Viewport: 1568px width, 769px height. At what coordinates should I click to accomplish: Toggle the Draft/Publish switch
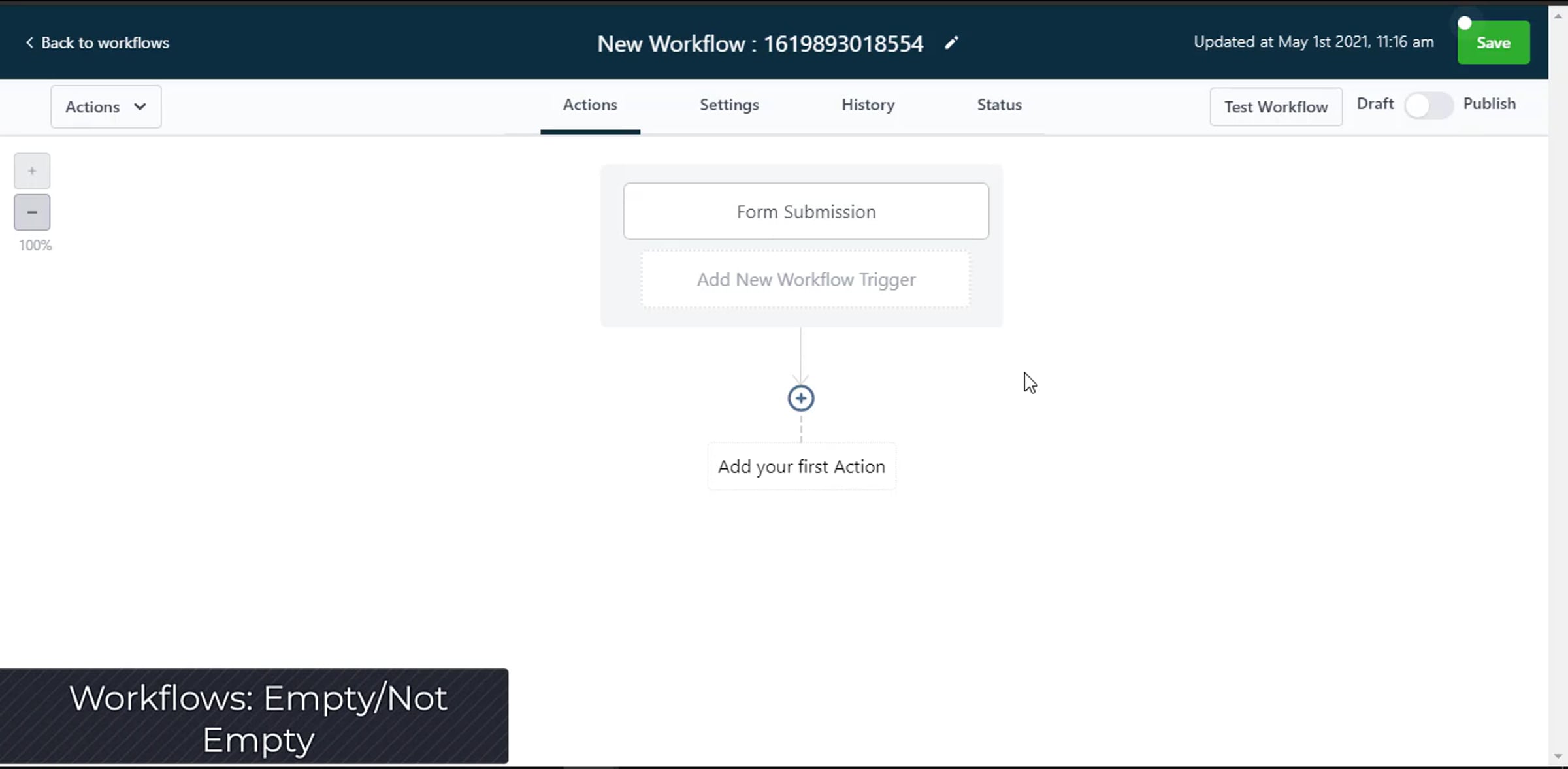click(x=1428, y=105)
